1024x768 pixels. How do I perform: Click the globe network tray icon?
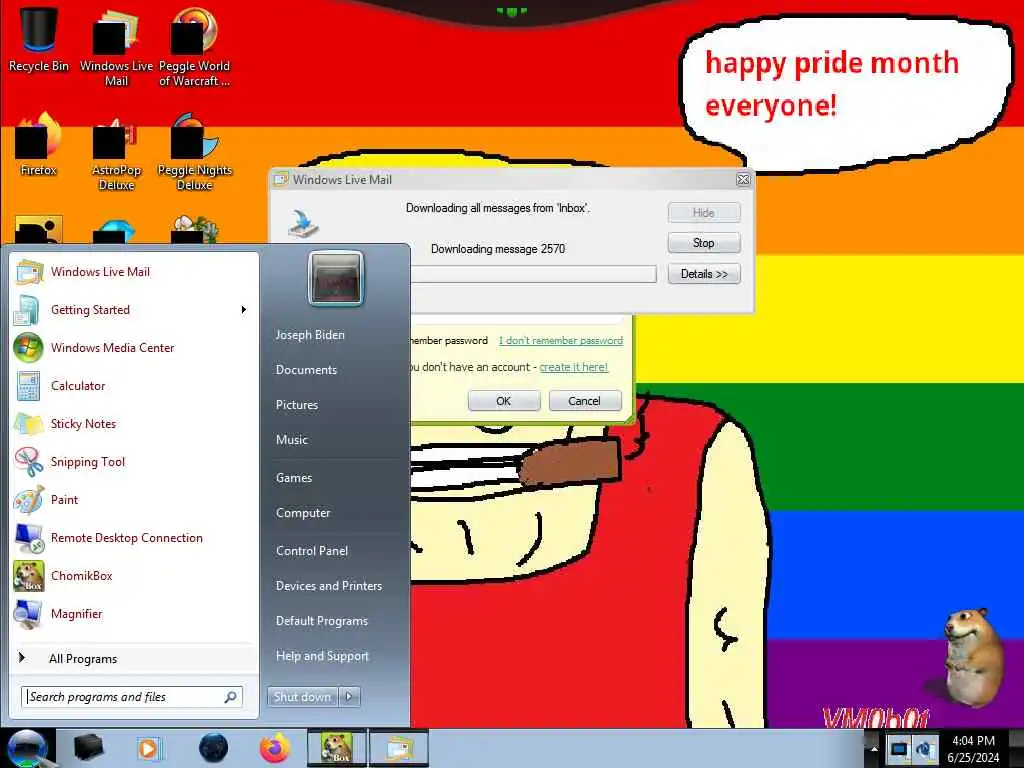[925, 749]
